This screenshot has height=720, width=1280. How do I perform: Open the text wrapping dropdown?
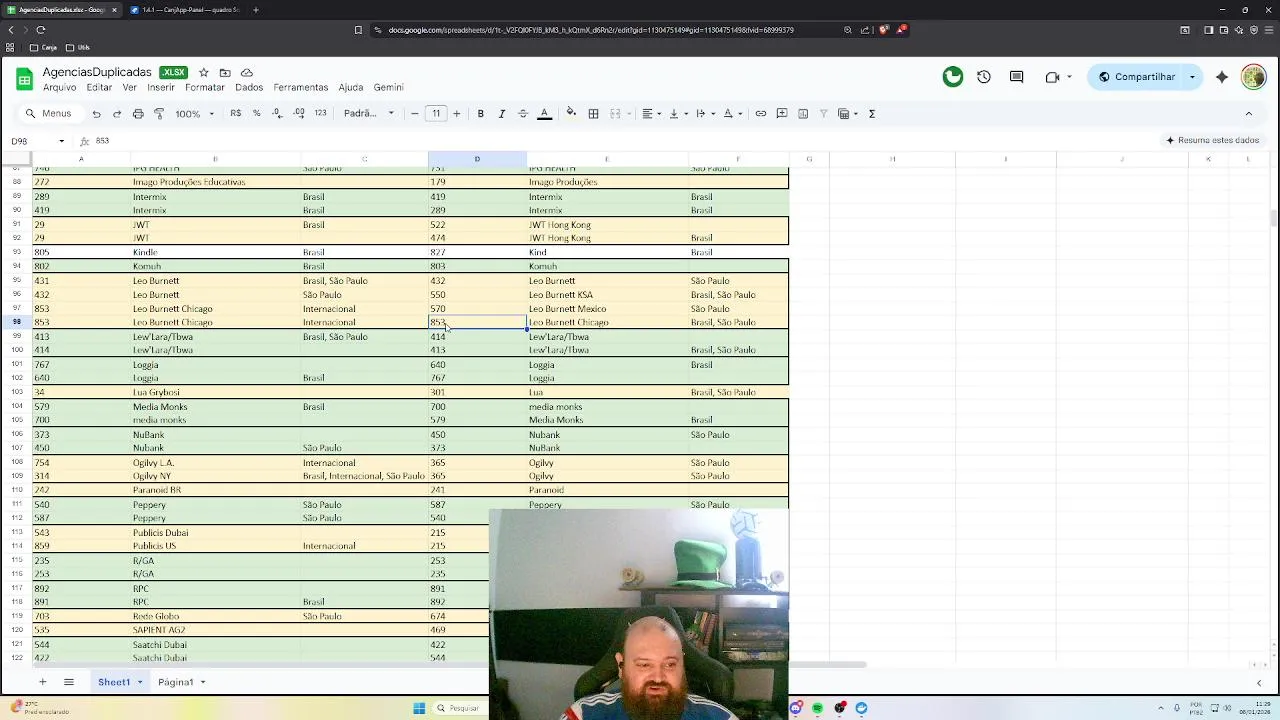[705, 114]
